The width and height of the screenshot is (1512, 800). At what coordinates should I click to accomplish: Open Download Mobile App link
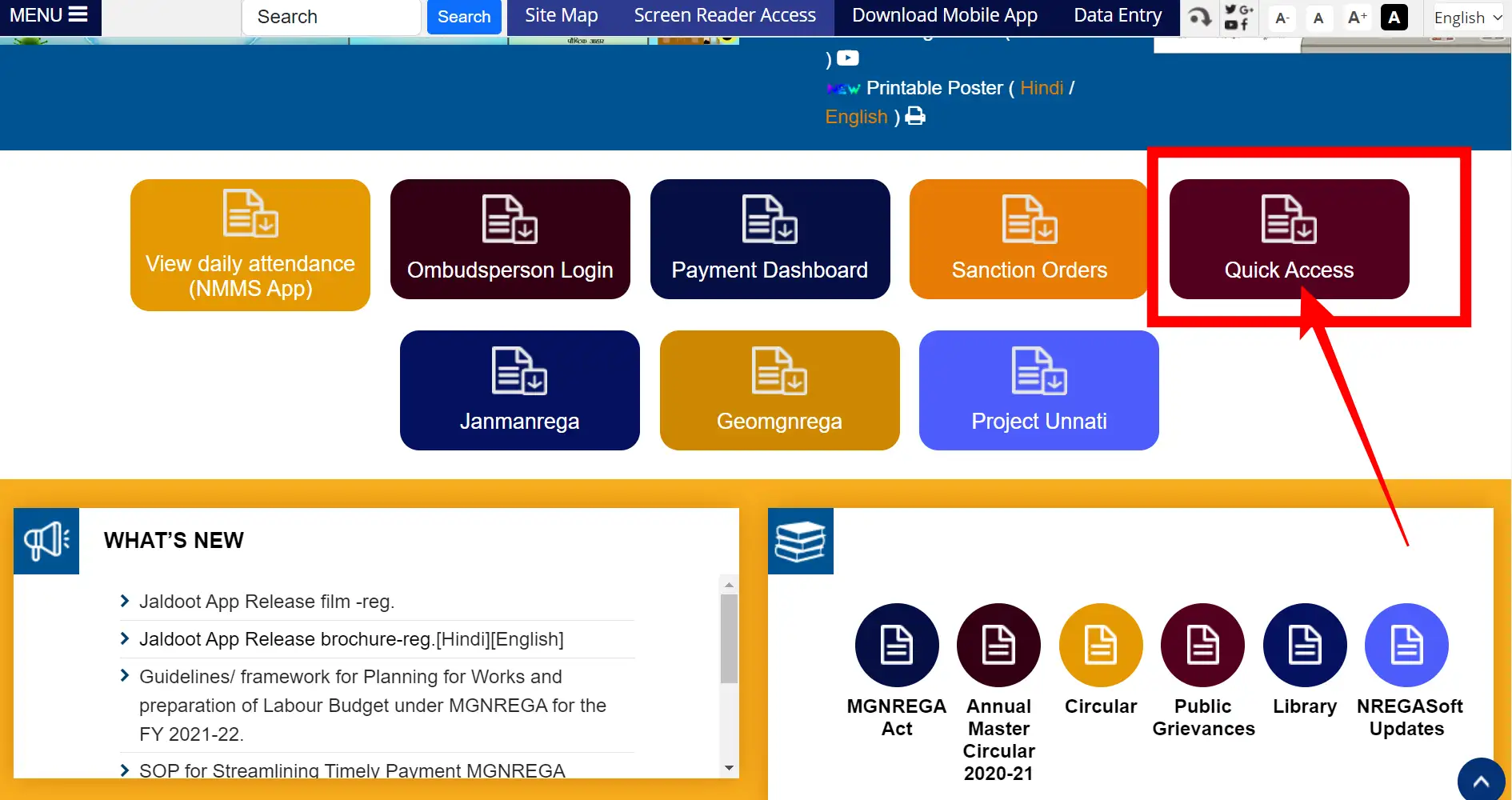945,16
